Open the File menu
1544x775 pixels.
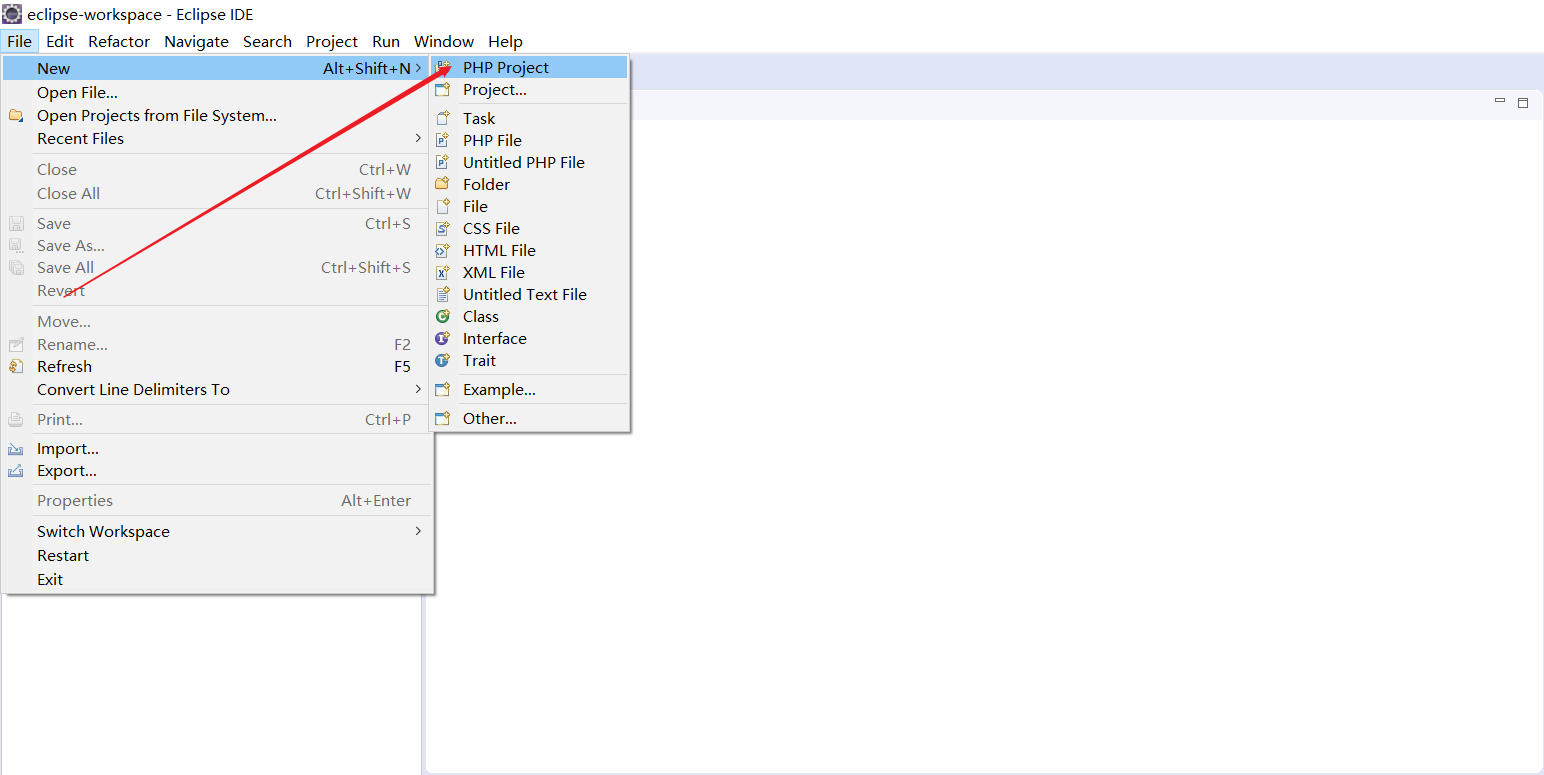[x=19, y=41]
